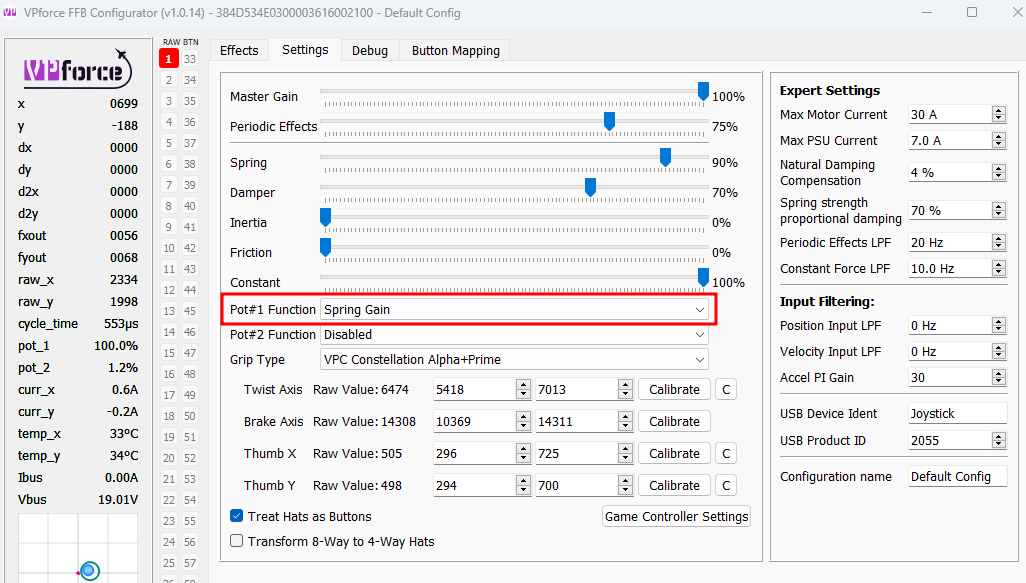Click raw button indicator 33
Viewport: 1026px width, 583px height.
click(x=190, y=59)
